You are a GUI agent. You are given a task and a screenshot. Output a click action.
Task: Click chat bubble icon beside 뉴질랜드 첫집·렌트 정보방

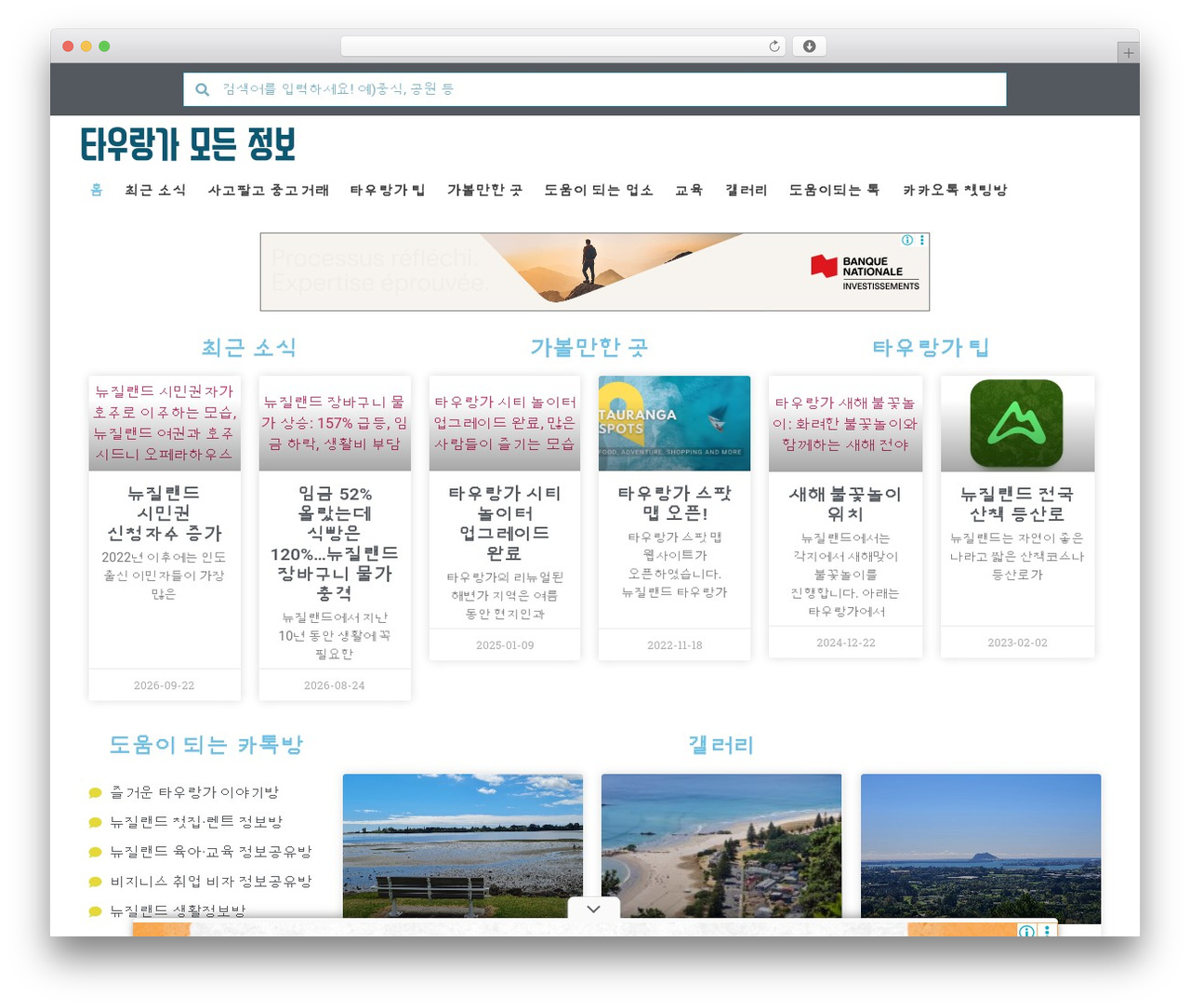(x=95, y=823)
